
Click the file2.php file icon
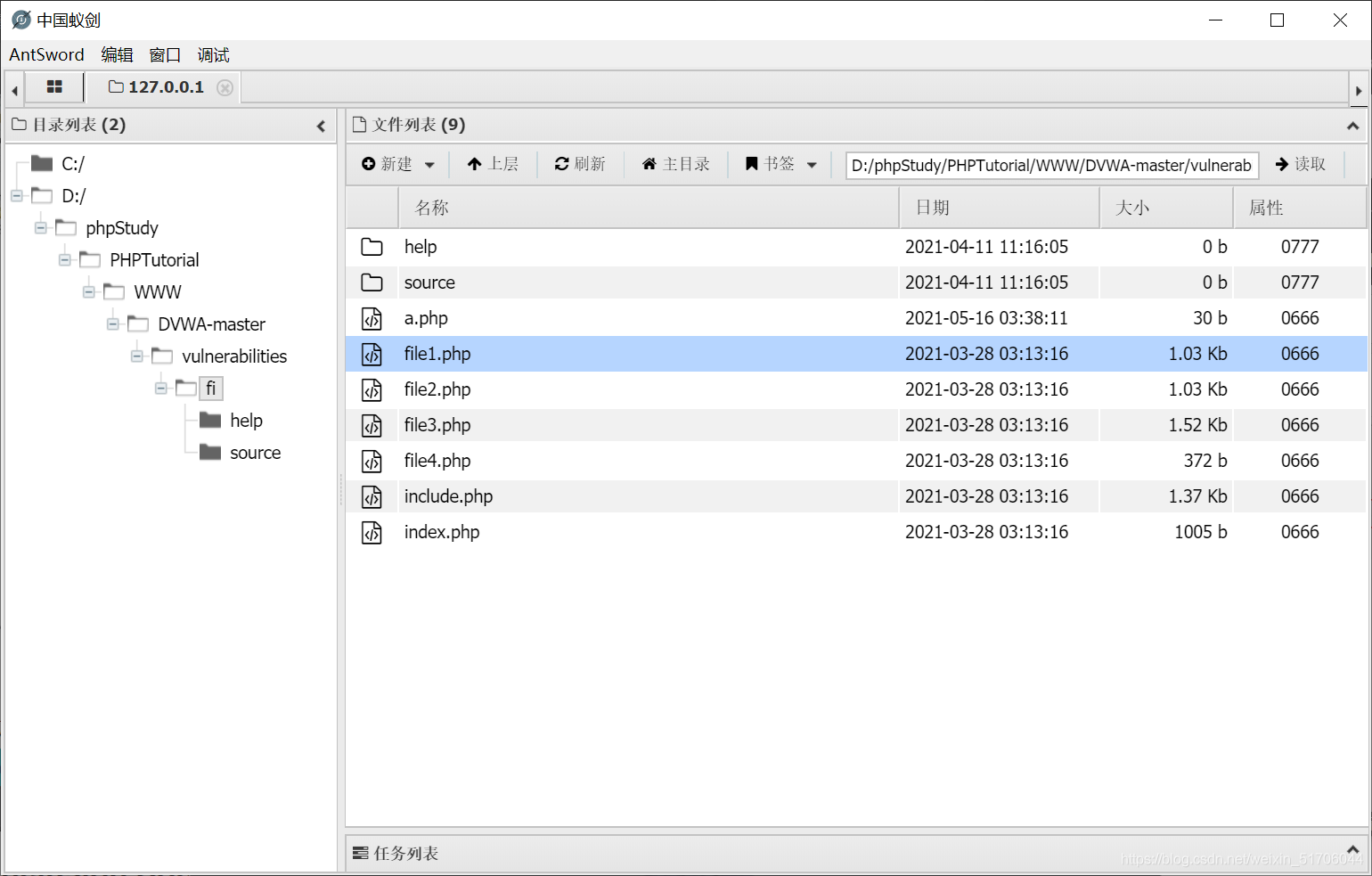point(372,389)
